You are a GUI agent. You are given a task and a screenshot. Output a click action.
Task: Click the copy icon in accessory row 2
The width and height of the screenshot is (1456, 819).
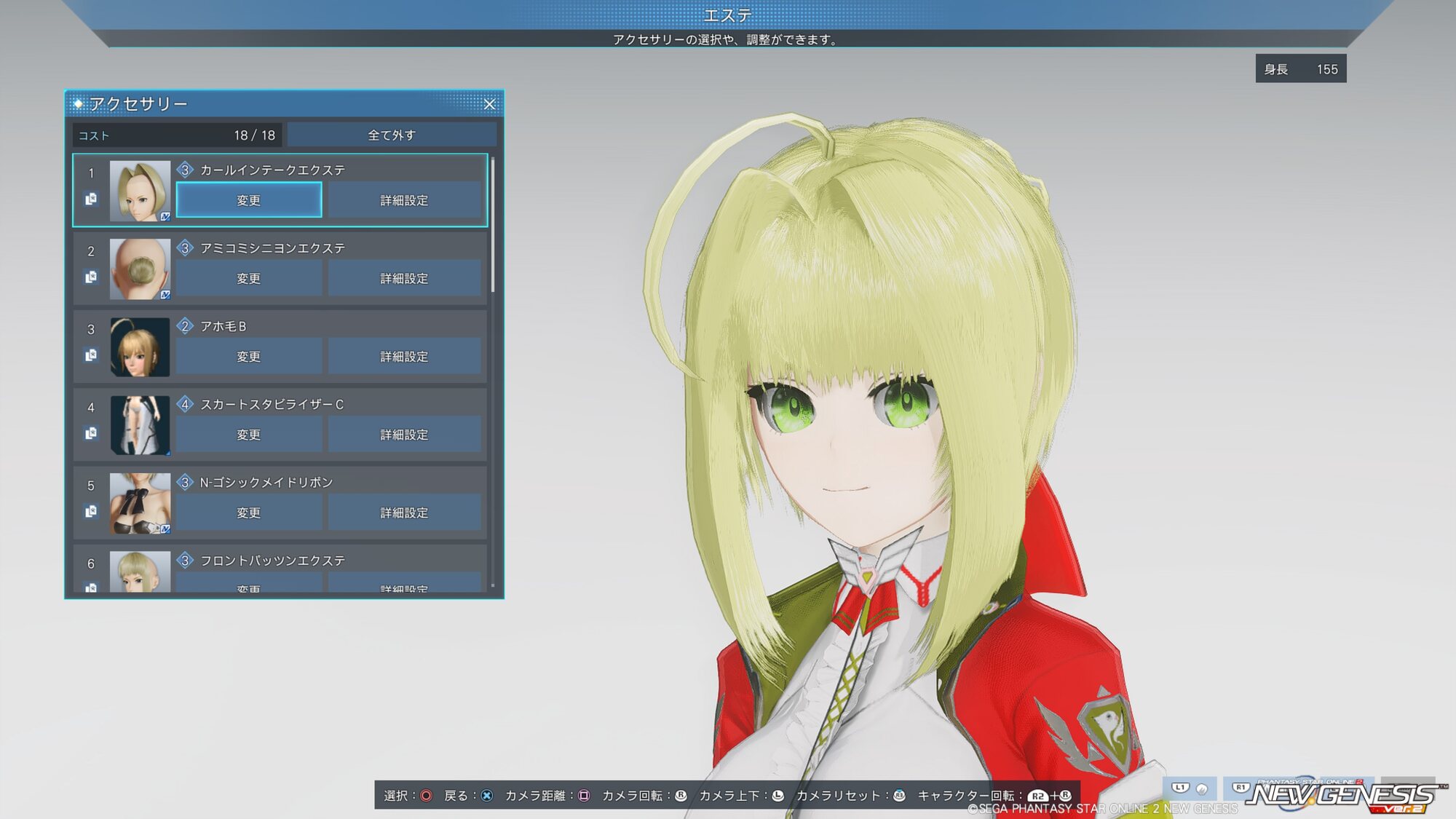click(x=91, y=277)
